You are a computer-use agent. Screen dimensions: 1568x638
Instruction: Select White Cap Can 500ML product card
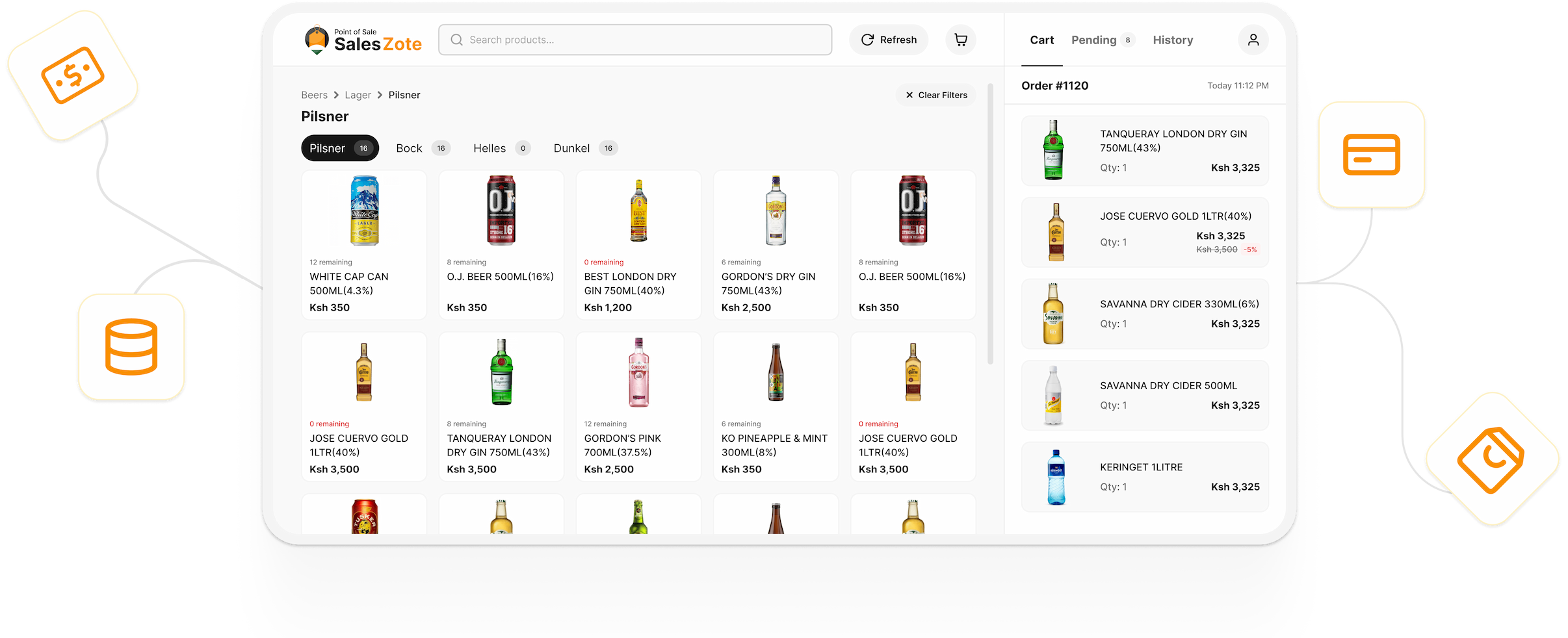[364, 245]
